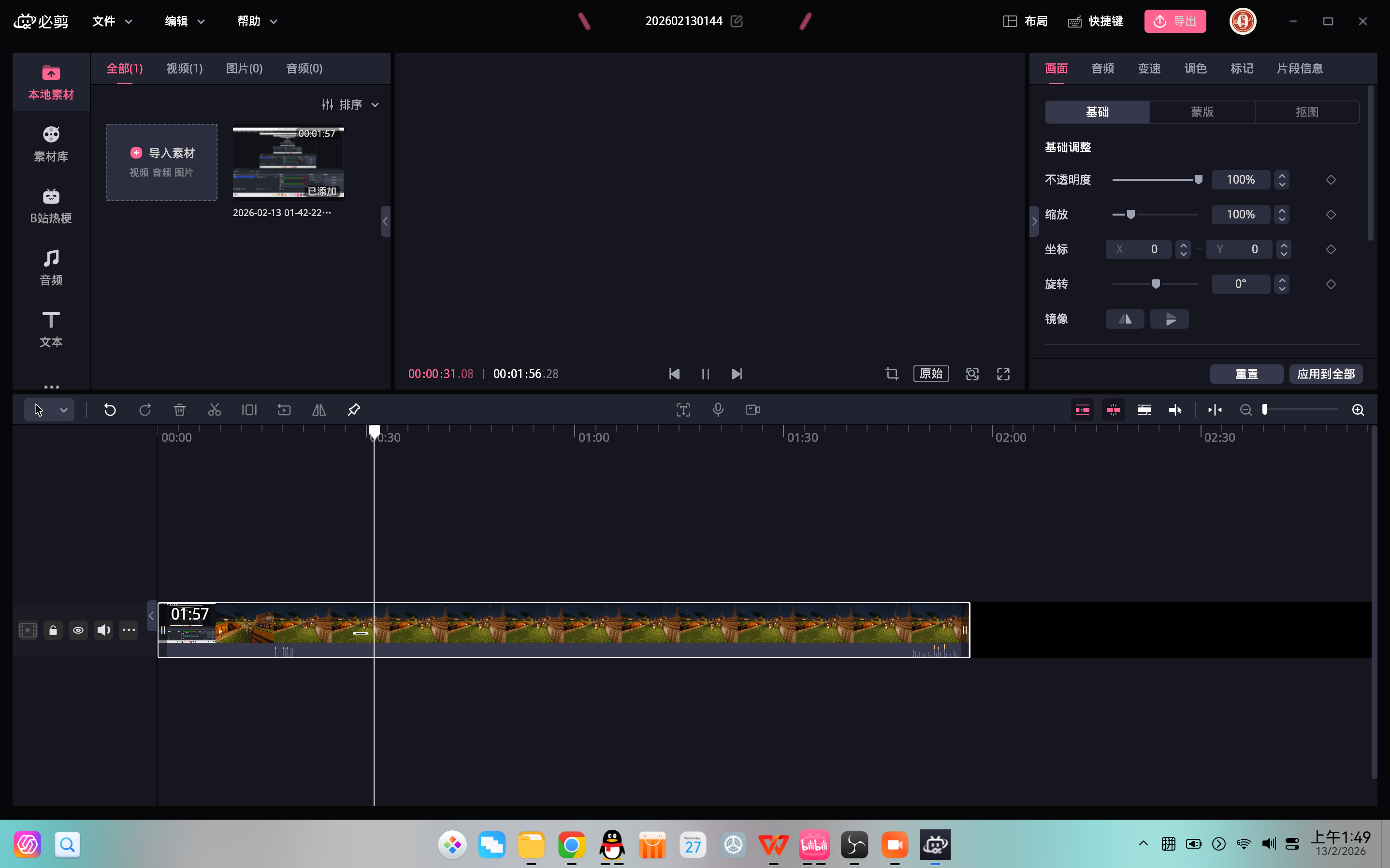Screen dimensions: 1390x868
Task: Undo the last action with the undo arrow
Action: click(x=110, y=410)
